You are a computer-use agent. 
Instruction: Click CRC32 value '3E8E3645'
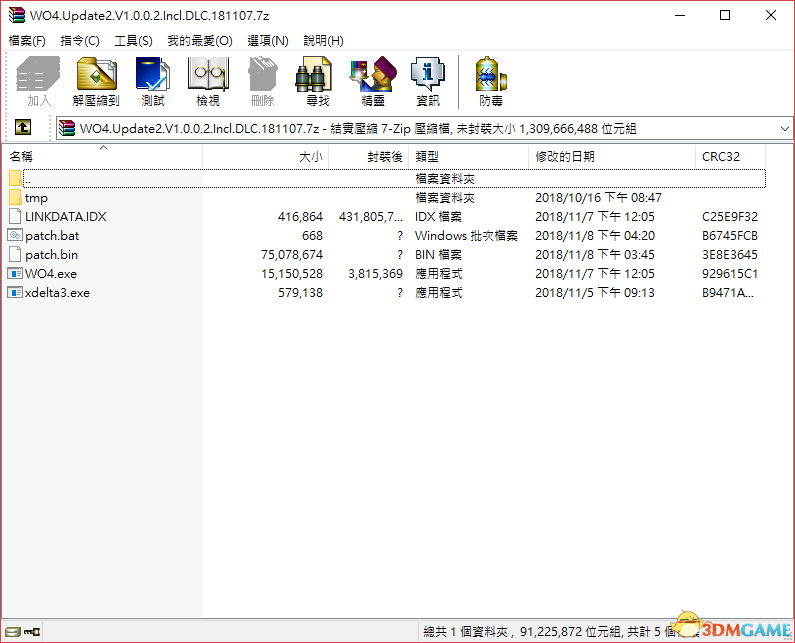point(730,255)
